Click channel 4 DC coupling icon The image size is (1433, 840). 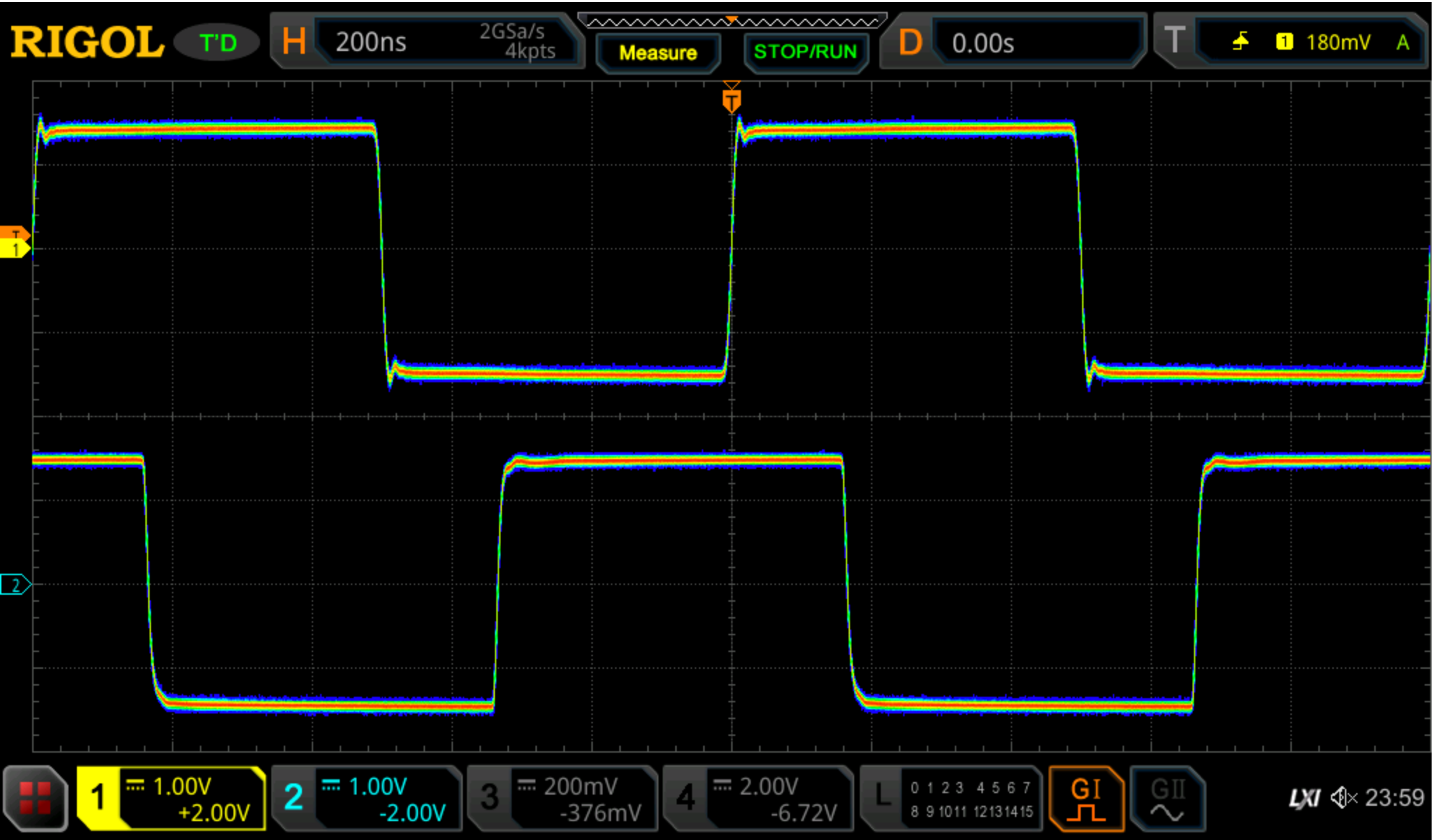(722, 785)
